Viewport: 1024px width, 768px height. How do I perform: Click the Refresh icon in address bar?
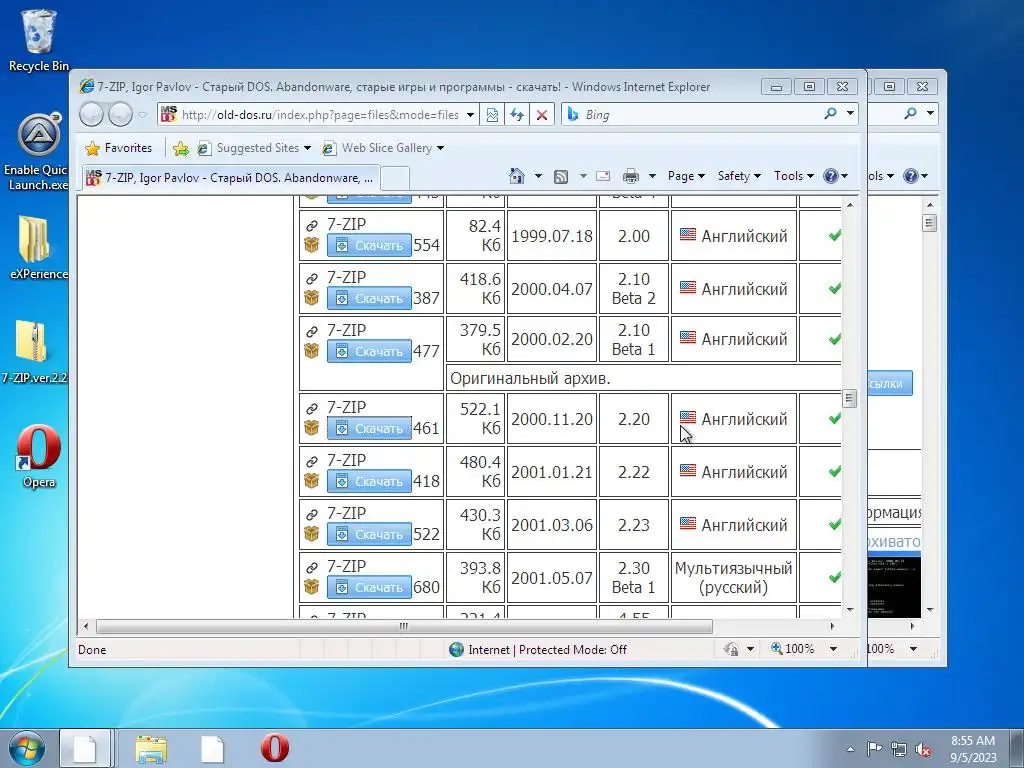pos(517,115)
